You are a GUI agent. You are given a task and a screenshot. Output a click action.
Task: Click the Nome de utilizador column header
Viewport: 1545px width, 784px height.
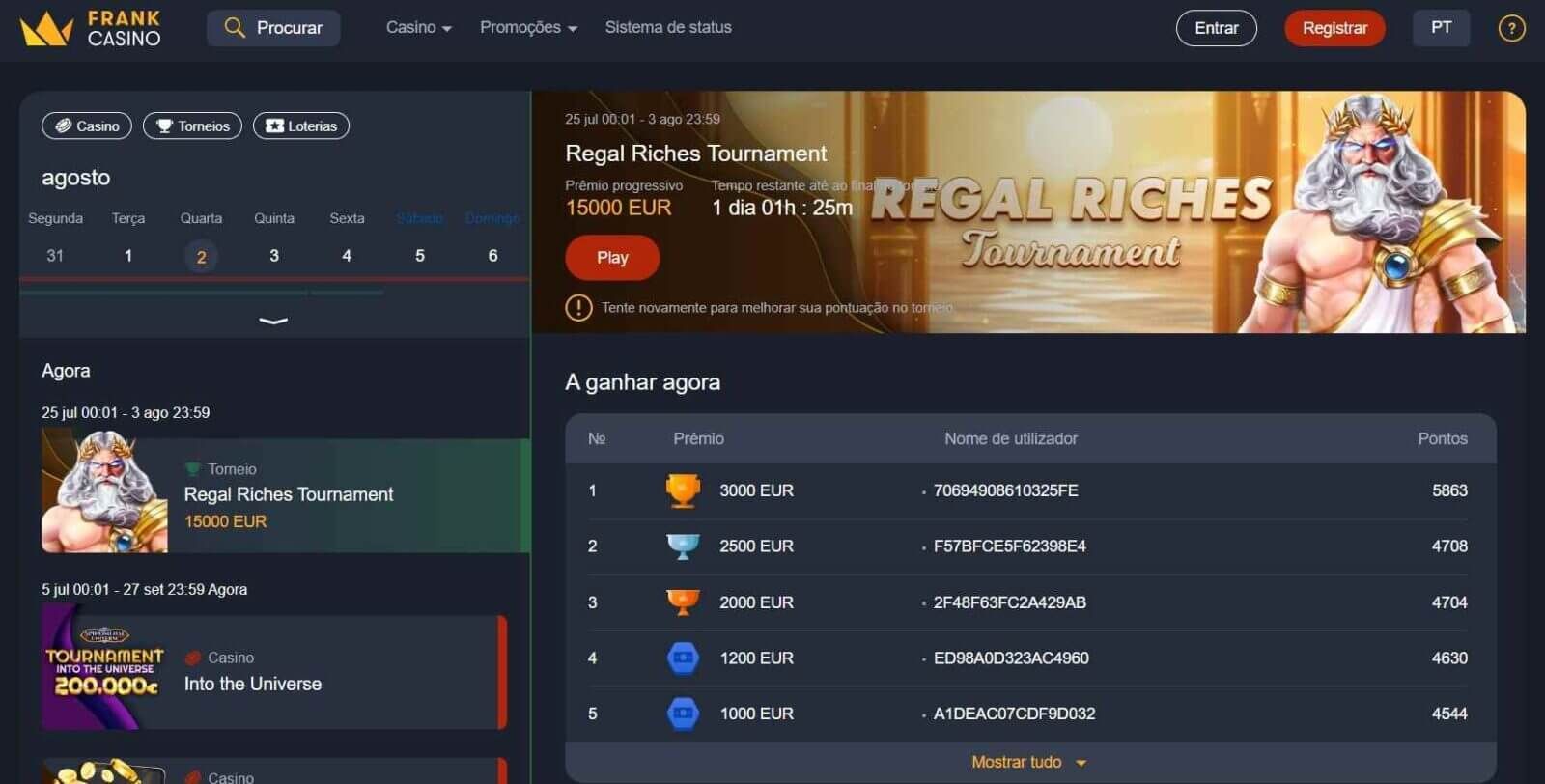click(1011, 438)
